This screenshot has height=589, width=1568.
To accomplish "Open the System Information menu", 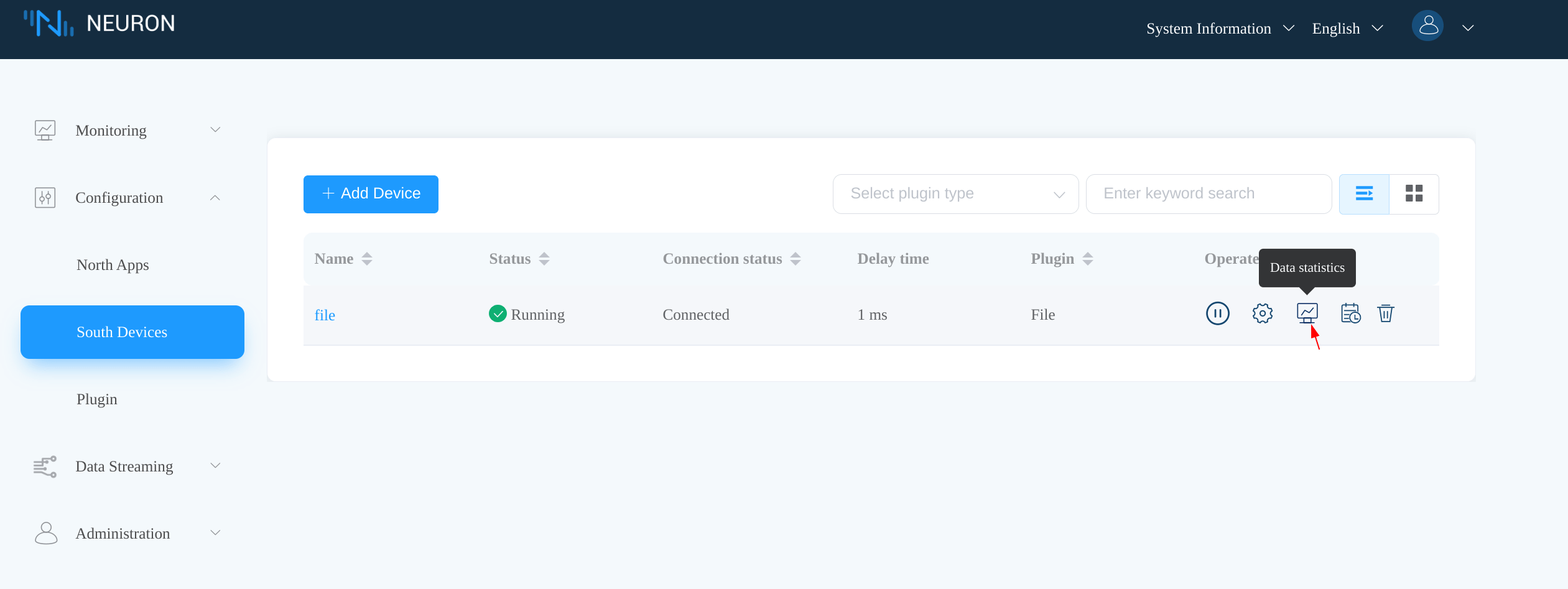I will click(1208, 28).
